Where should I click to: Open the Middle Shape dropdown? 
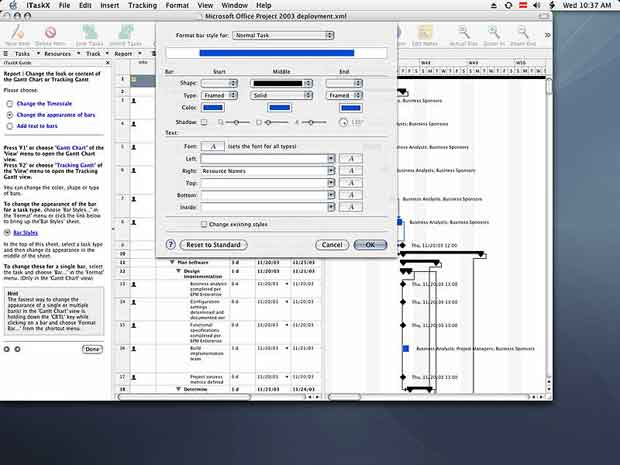pos(281,83)
